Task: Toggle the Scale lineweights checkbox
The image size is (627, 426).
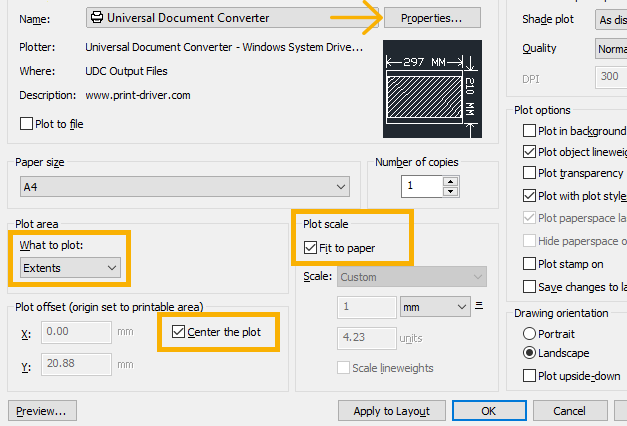Action: pyautogui.click(x=343, y=368)
